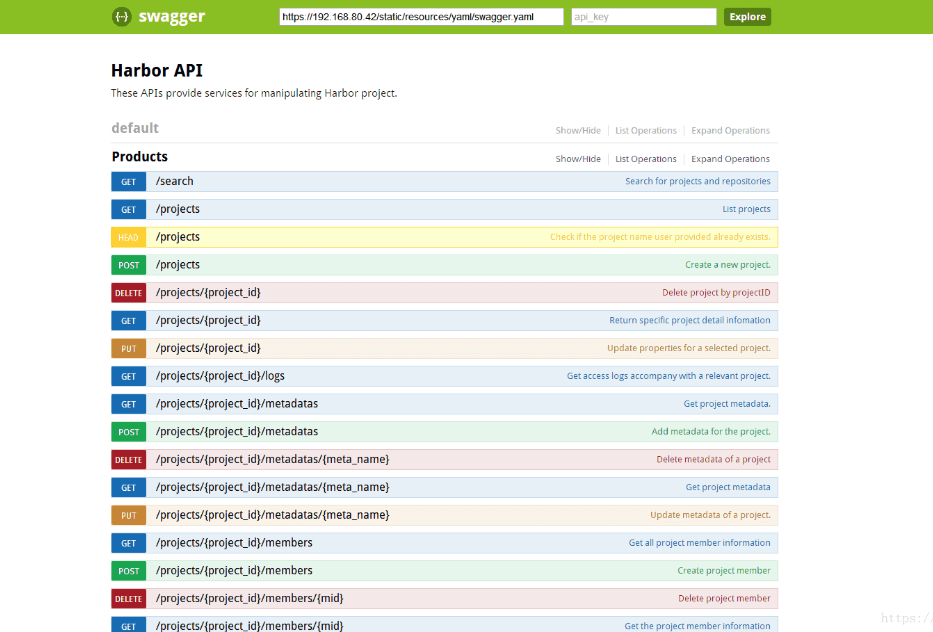Click "Add metadata for the project." description

pyautogui.click(x=710, y=431)
